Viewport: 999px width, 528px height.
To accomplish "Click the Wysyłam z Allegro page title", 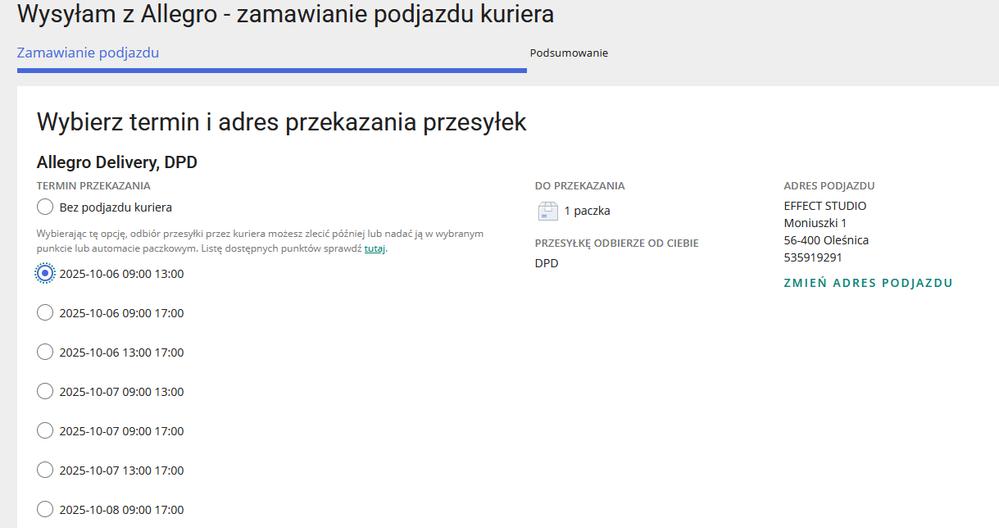I will click(285, 15).
